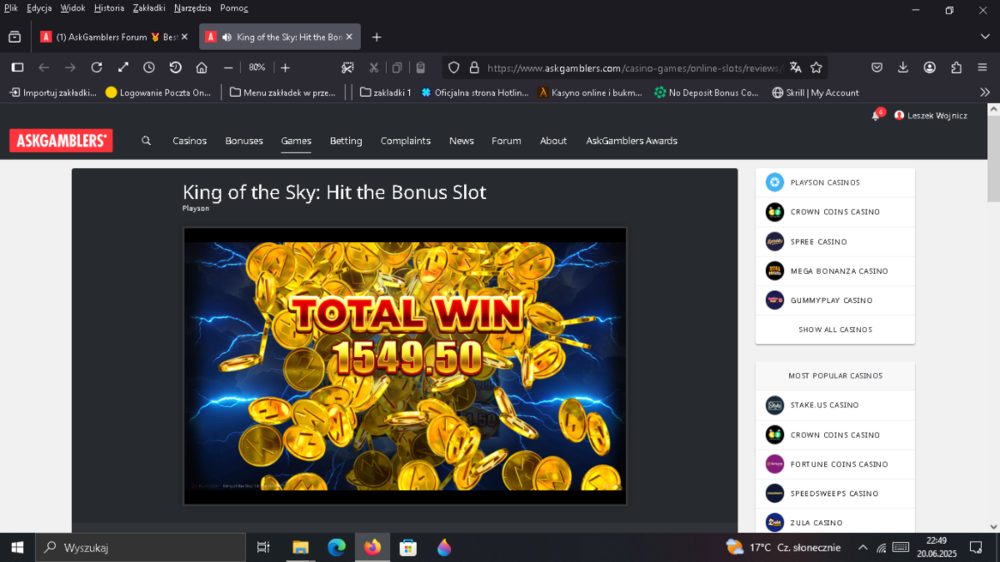The image size is (1000, 562).
Task: Open Fortune Coins Casino entry
Action: pyautogui.click(x=835, y=464)
